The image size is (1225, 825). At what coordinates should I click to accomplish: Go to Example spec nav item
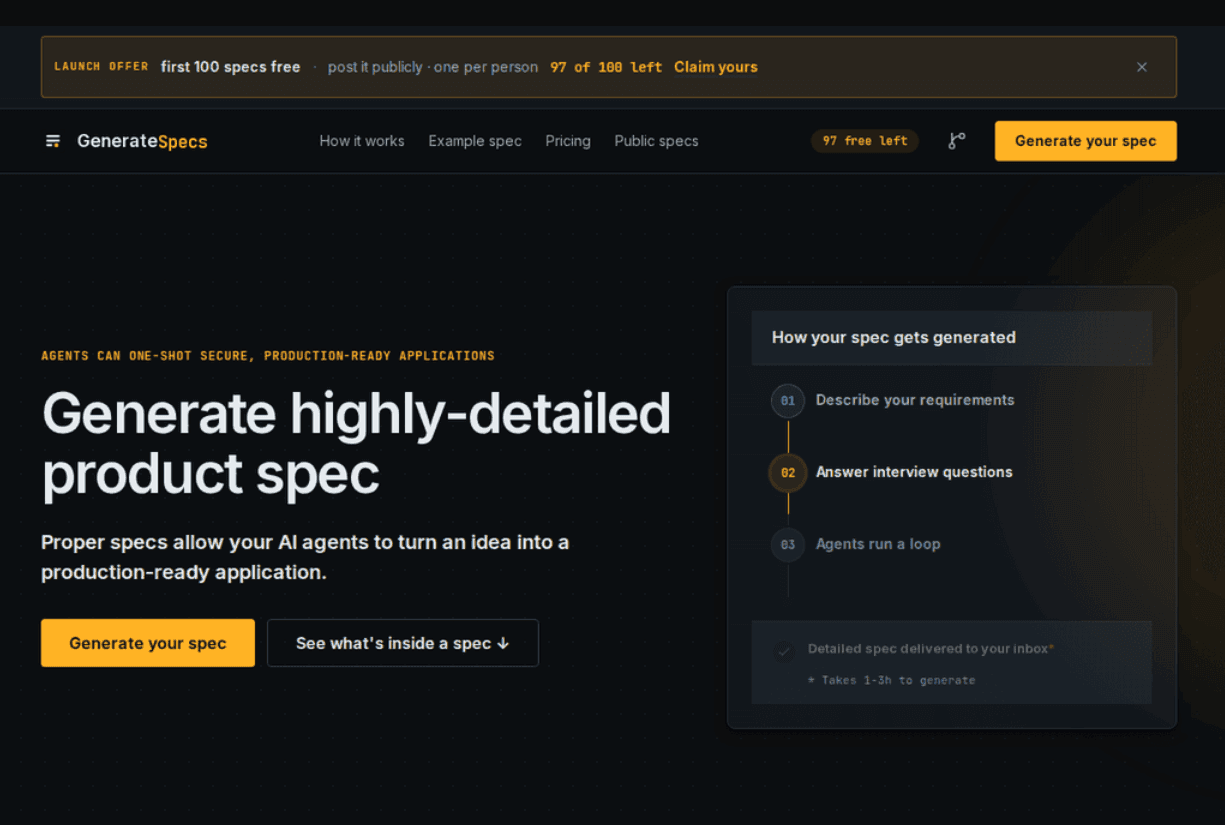coord(475,141)
